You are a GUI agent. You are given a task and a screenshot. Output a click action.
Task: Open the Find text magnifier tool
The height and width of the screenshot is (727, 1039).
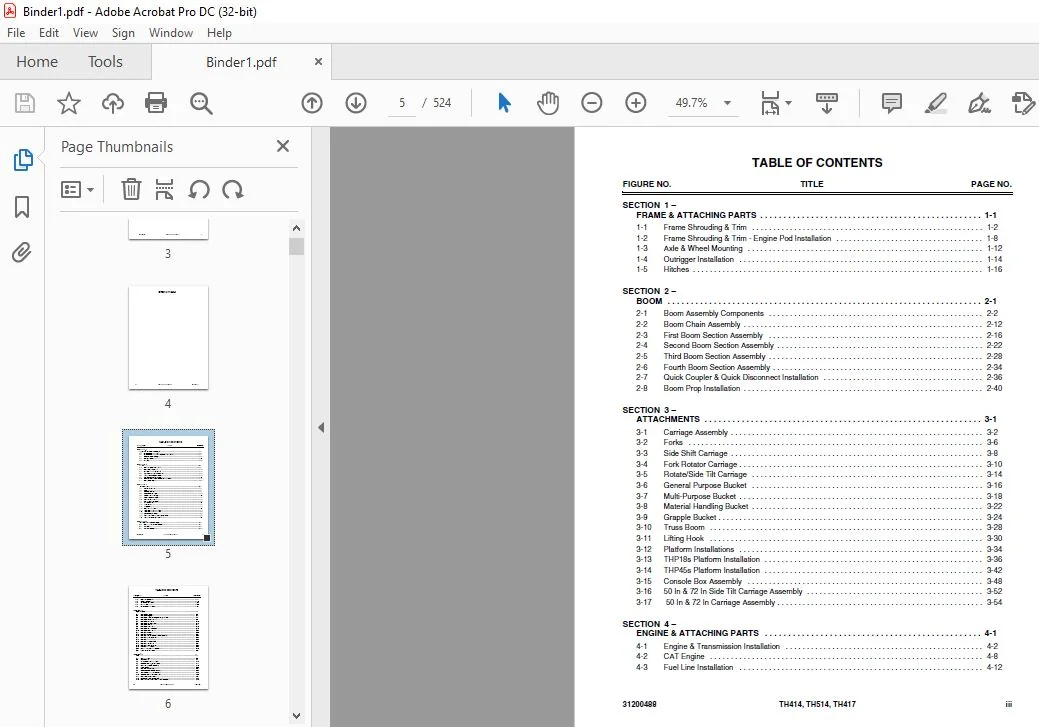coord(201,103)
